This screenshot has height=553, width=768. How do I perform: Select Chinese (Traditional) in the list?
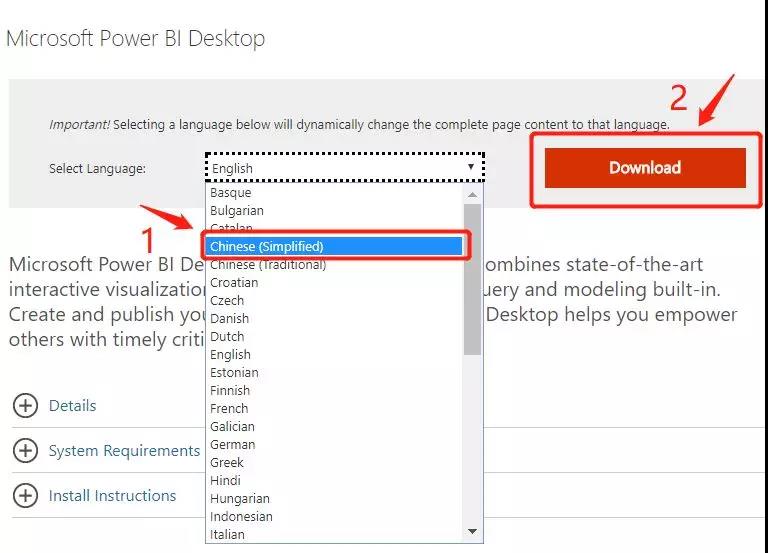click(335, 264)
